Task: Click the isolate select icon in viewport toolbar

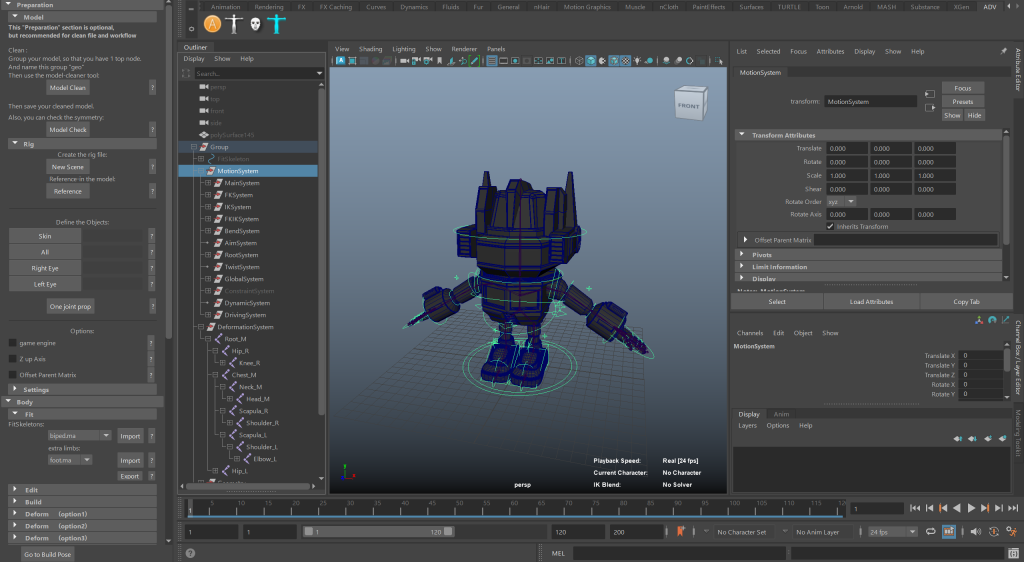Action: point(718,61)
